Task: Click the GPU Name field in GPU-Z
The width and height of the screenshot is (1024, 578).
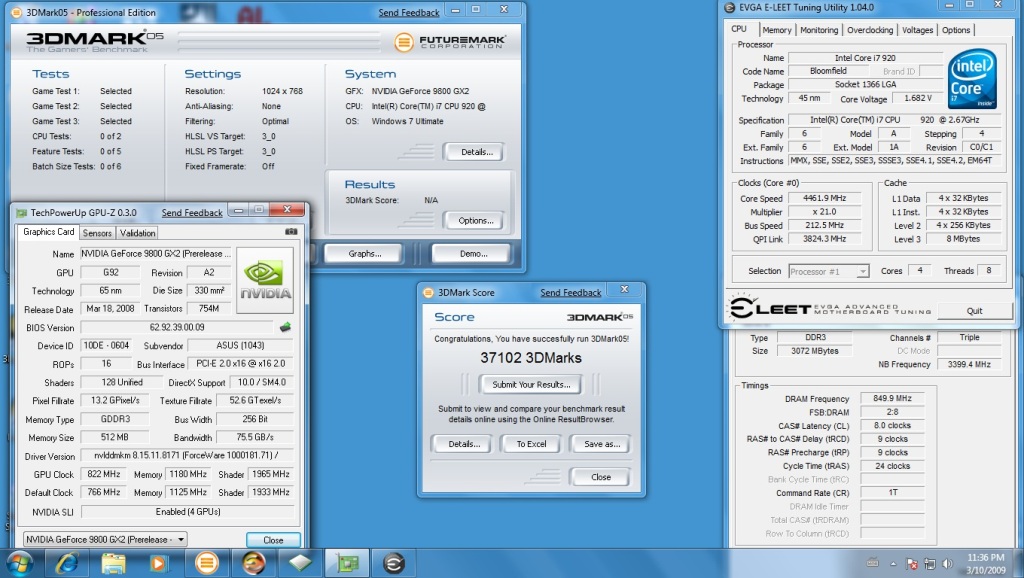Action: [x=155, y=253]
